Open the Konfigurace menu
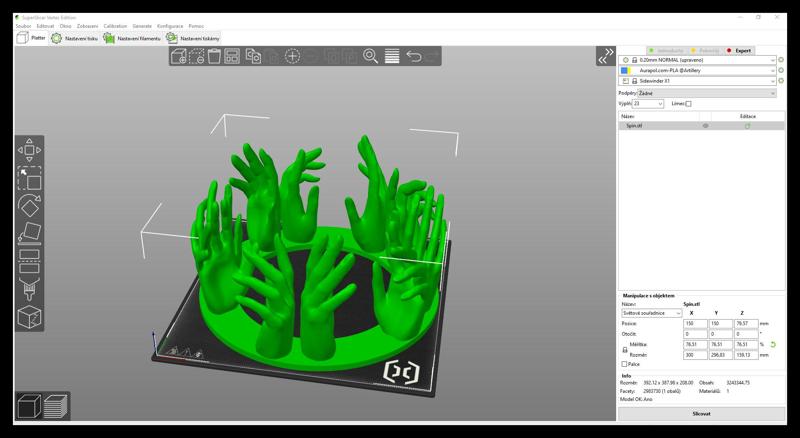 [170, 26]
